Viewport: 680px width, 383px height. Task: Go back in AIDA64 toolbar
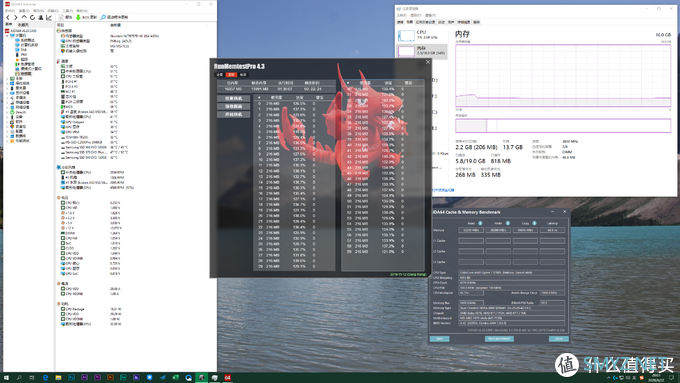tap(8, 17)
